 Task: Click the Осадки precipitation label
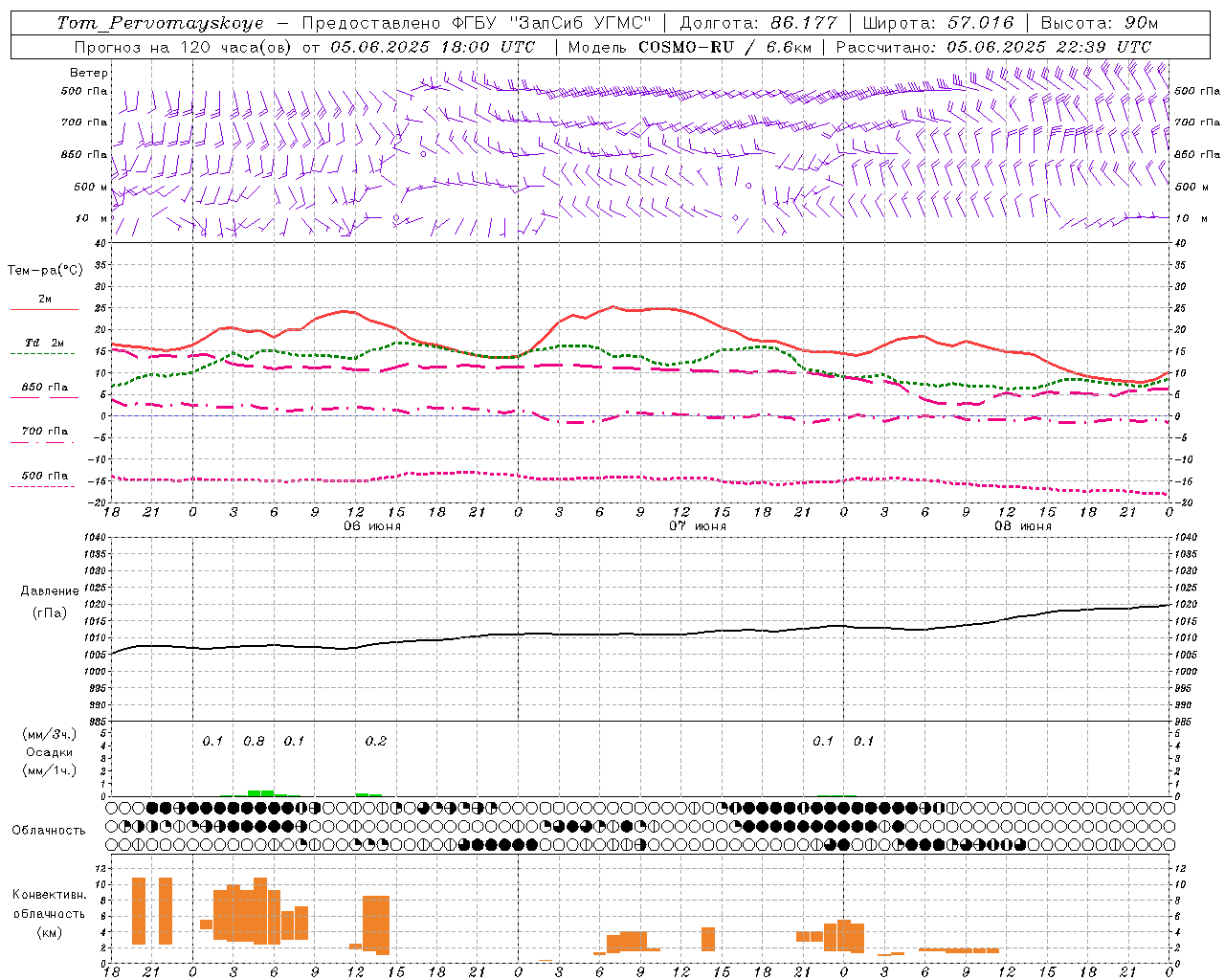(x=49, y=752)
